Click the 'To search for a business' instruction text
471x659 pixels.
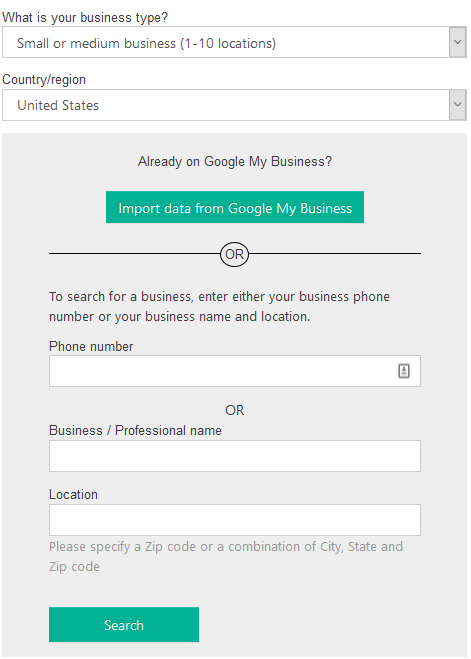219,306
